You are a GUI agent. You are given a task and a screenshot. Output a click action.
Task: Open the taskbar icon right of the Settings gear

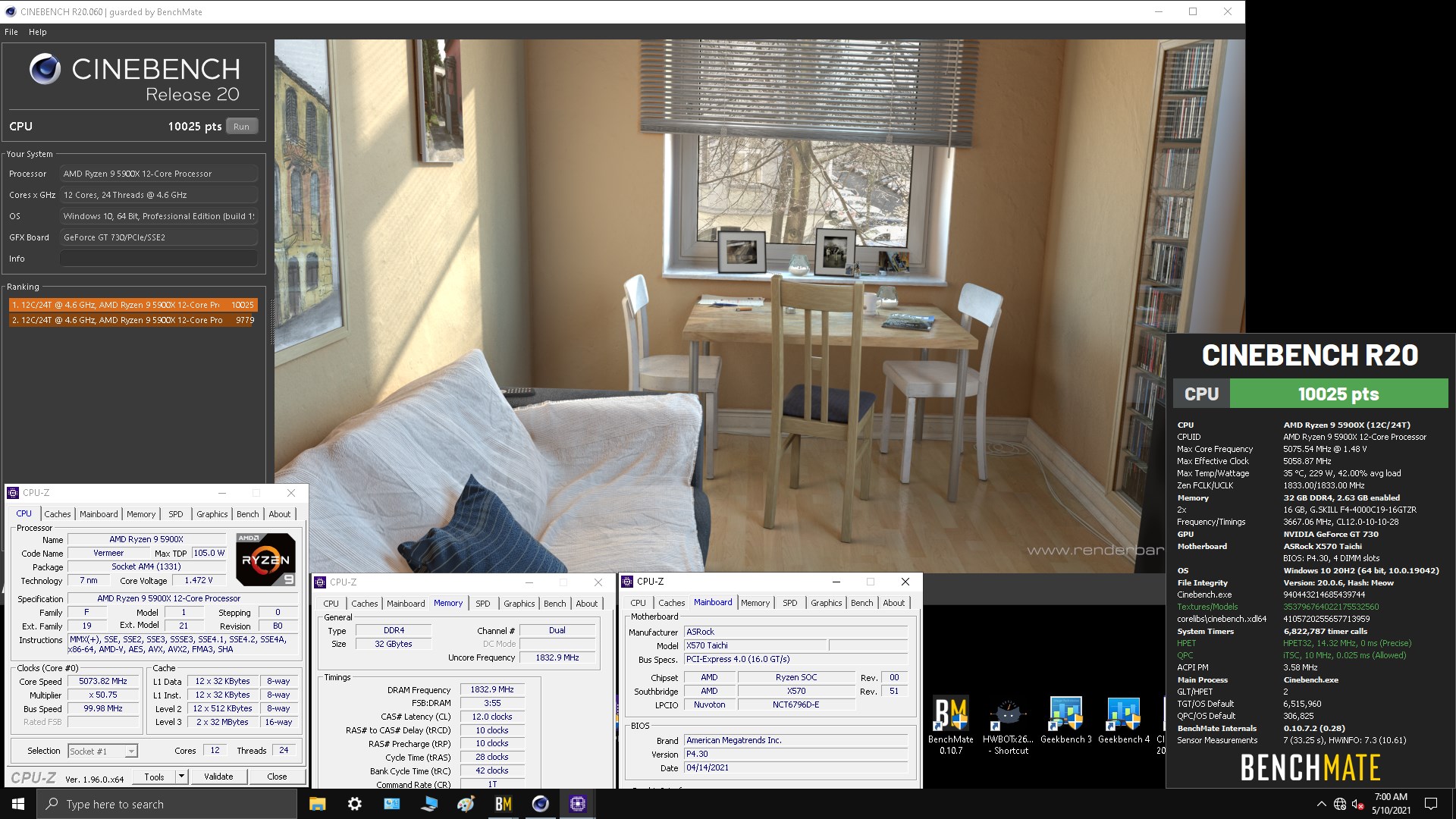pyautogui.click(x=392, y=804)
